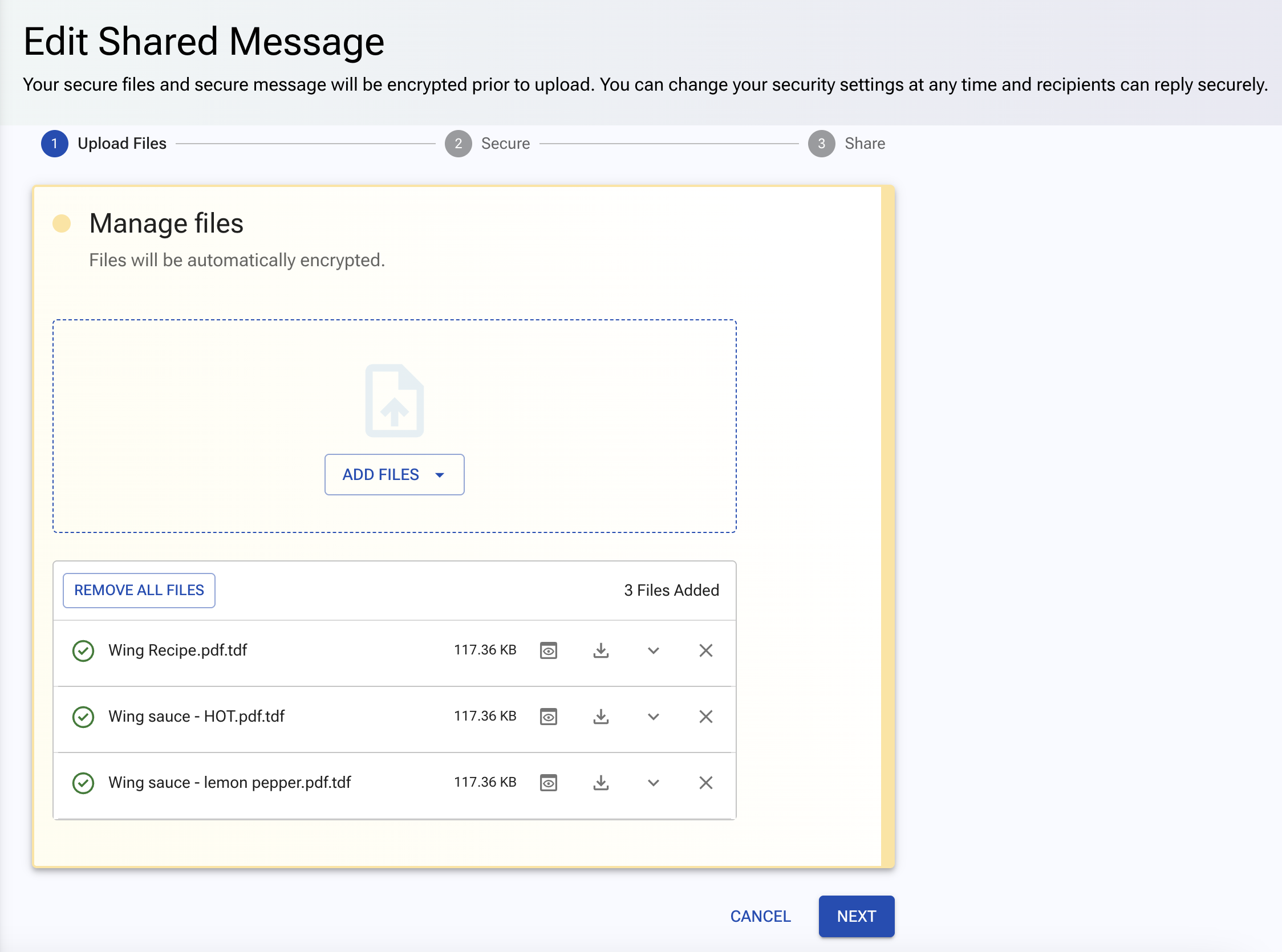
Task: Remove Wing sauce - lemon pepper.pdf.tdf file
Action: pyautogui.click(x=705, y=783)
